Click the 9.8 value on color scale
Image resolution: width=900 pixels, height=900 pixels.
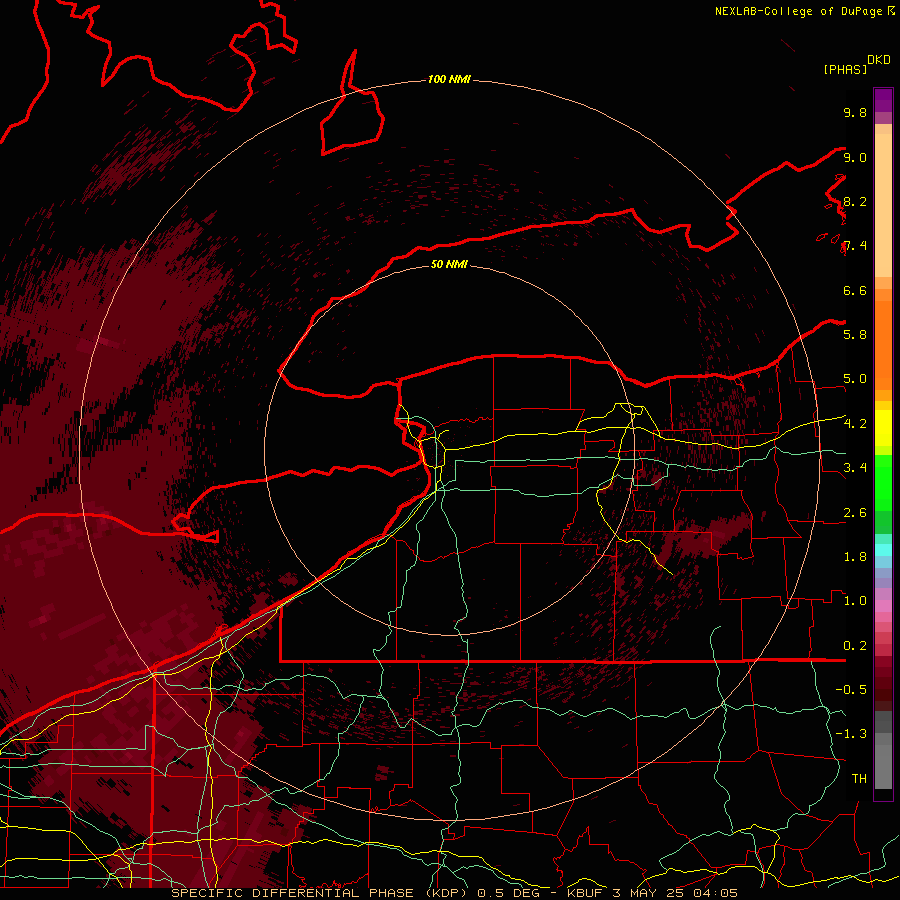click(855, 113)
